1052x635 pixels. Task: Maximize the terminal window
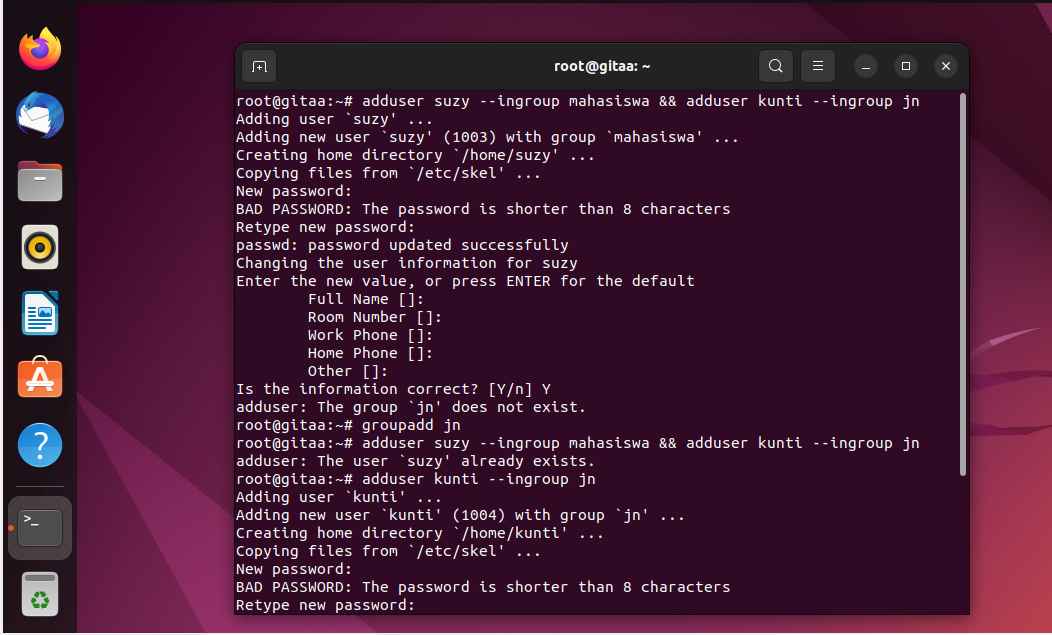click(x=906, y=66)
